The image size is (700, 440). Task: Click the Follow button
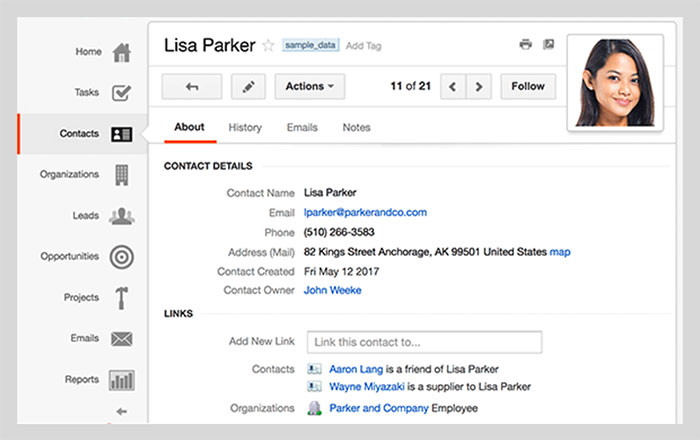click(x=528, y=87)
